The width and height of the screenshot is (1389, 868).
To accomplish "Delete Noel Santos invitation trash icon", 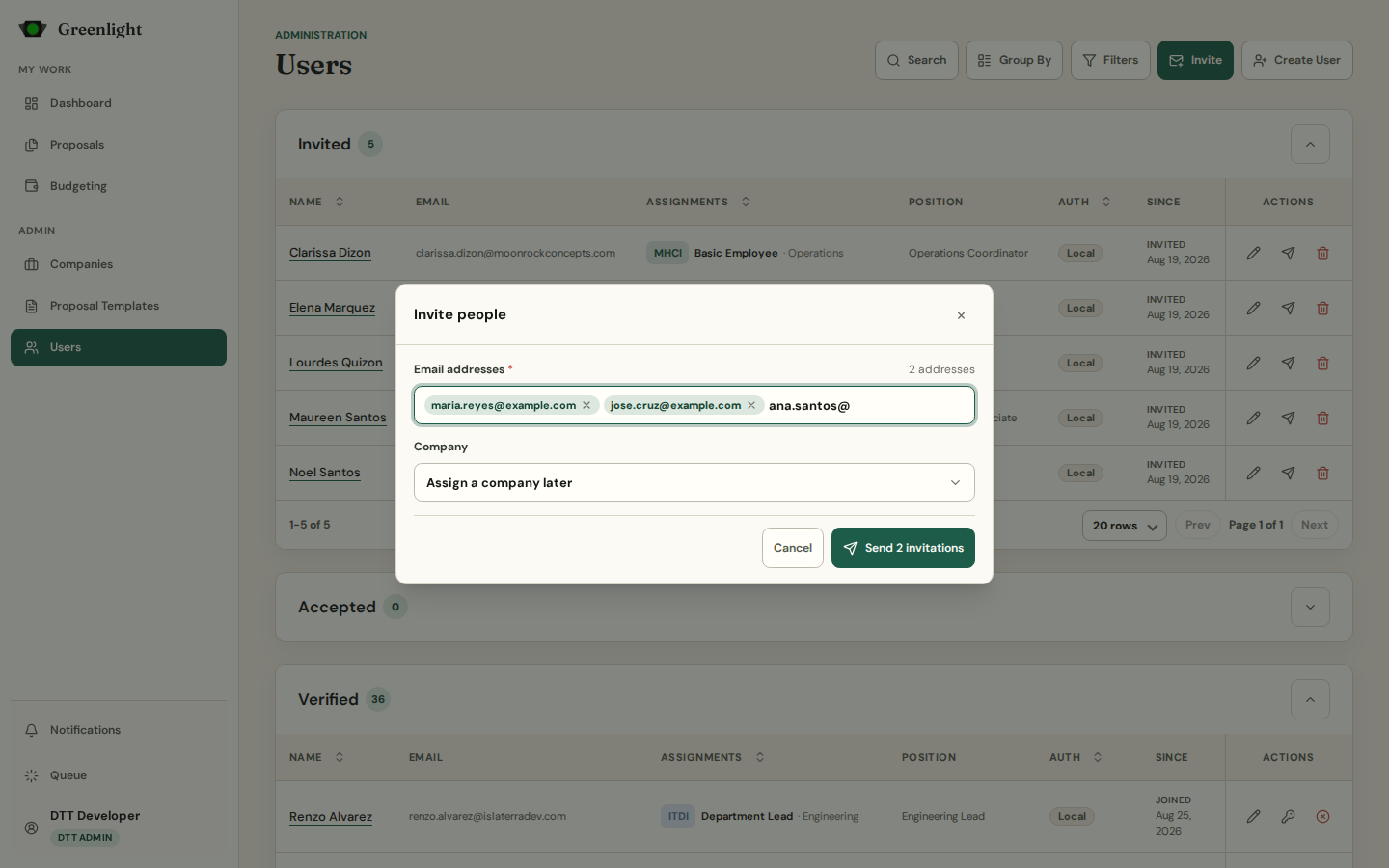I will [x=1322, y=473].
